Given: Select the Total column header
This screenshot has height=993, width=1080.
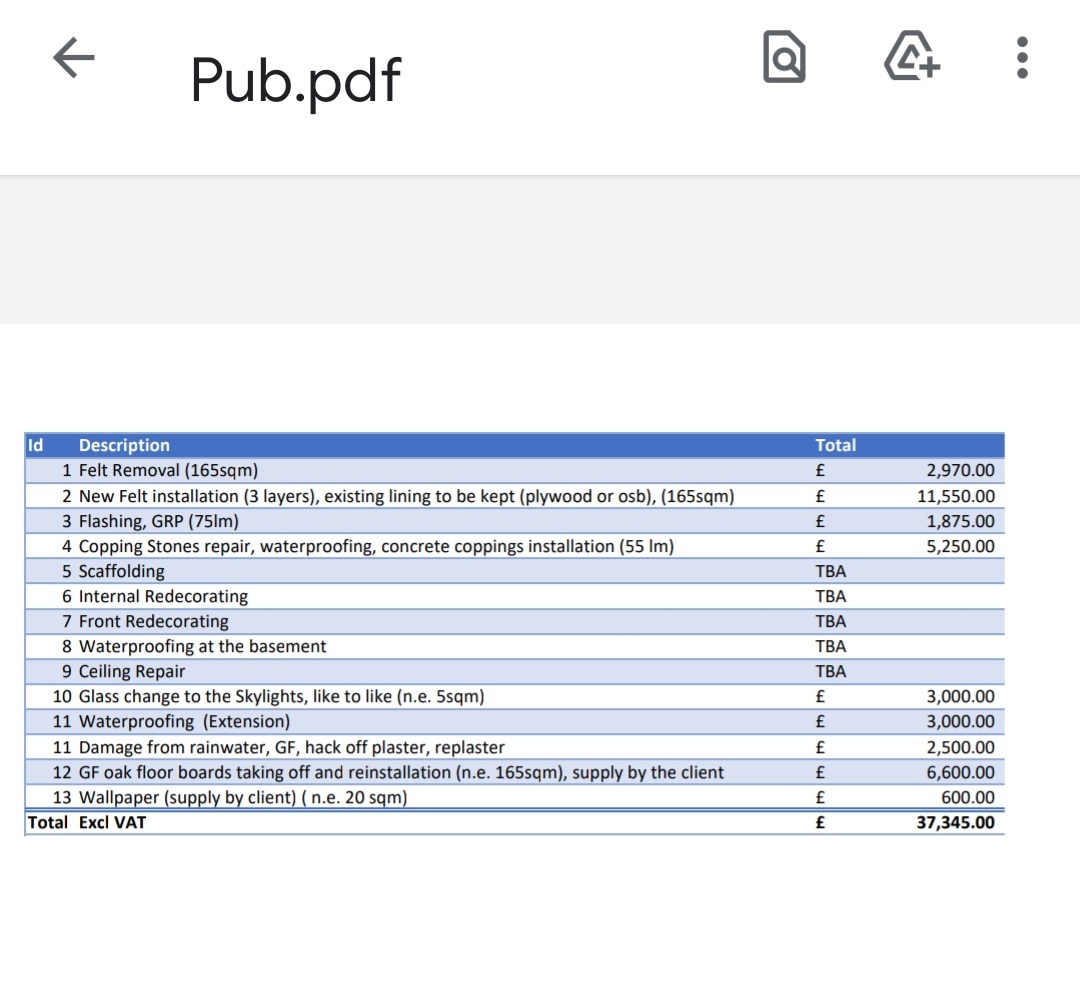Looking at the screenshot, I should click(x=835, y=446).
